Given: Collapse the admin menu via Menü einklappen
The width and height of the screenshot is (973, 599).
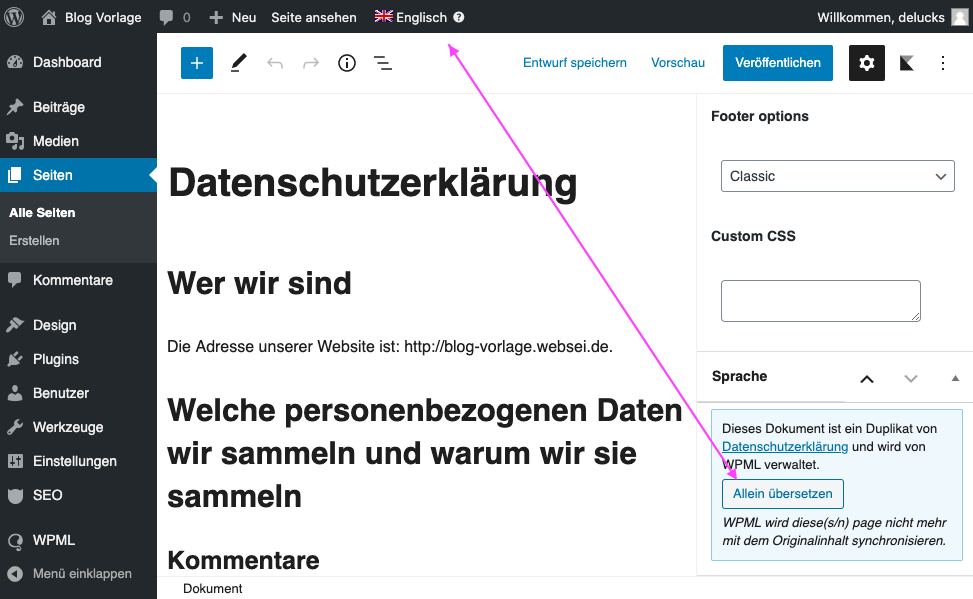Looking at the screenshot, I should coord(81,574).
